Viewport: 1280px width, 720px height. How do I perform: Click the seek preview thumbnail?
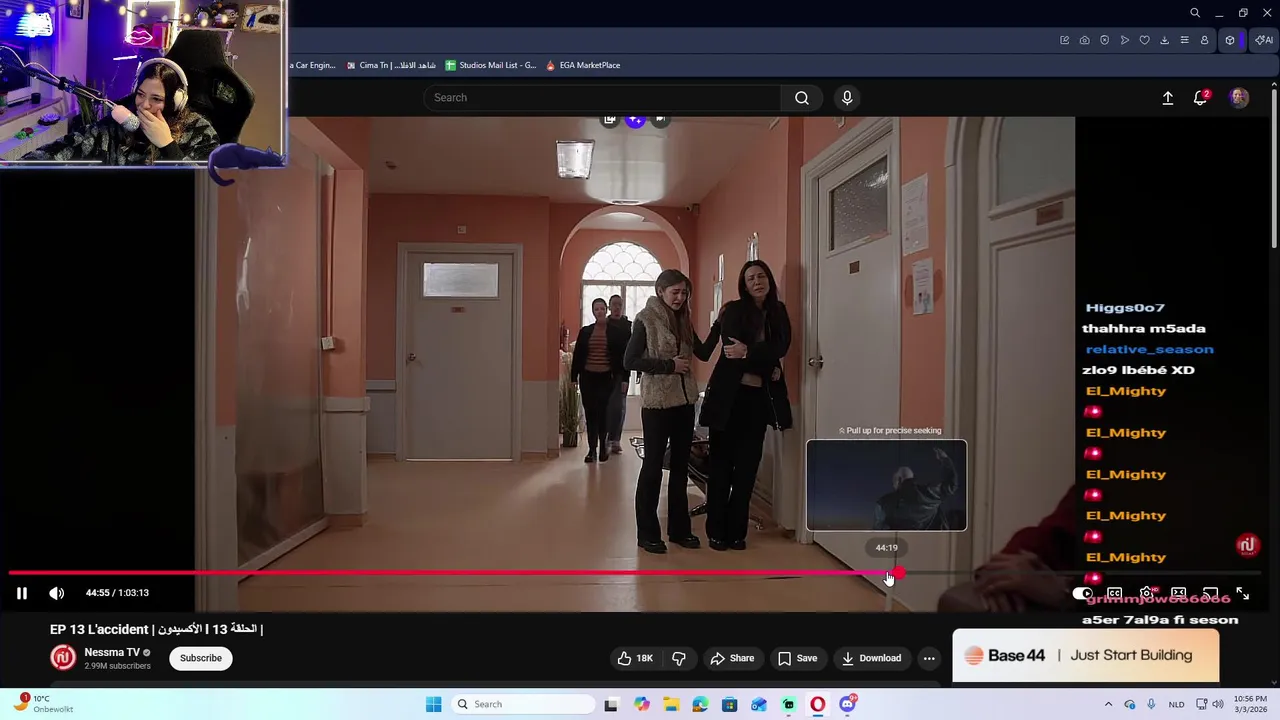887,485
